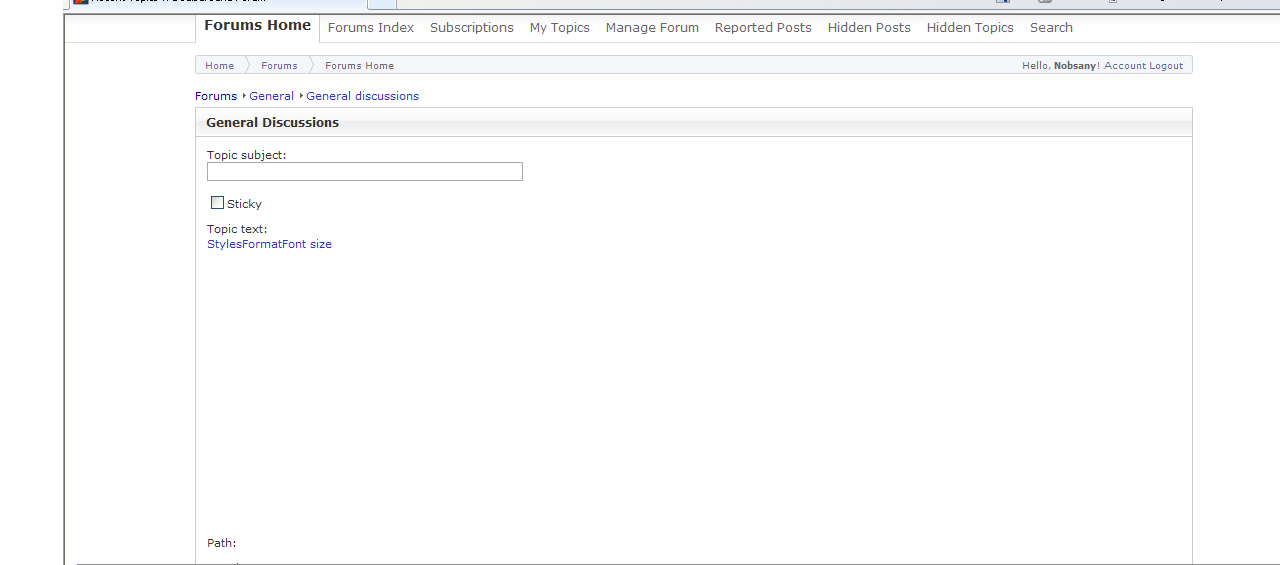Open the General discussions path link
The image size is (1280, 565).
click(362, 96)
